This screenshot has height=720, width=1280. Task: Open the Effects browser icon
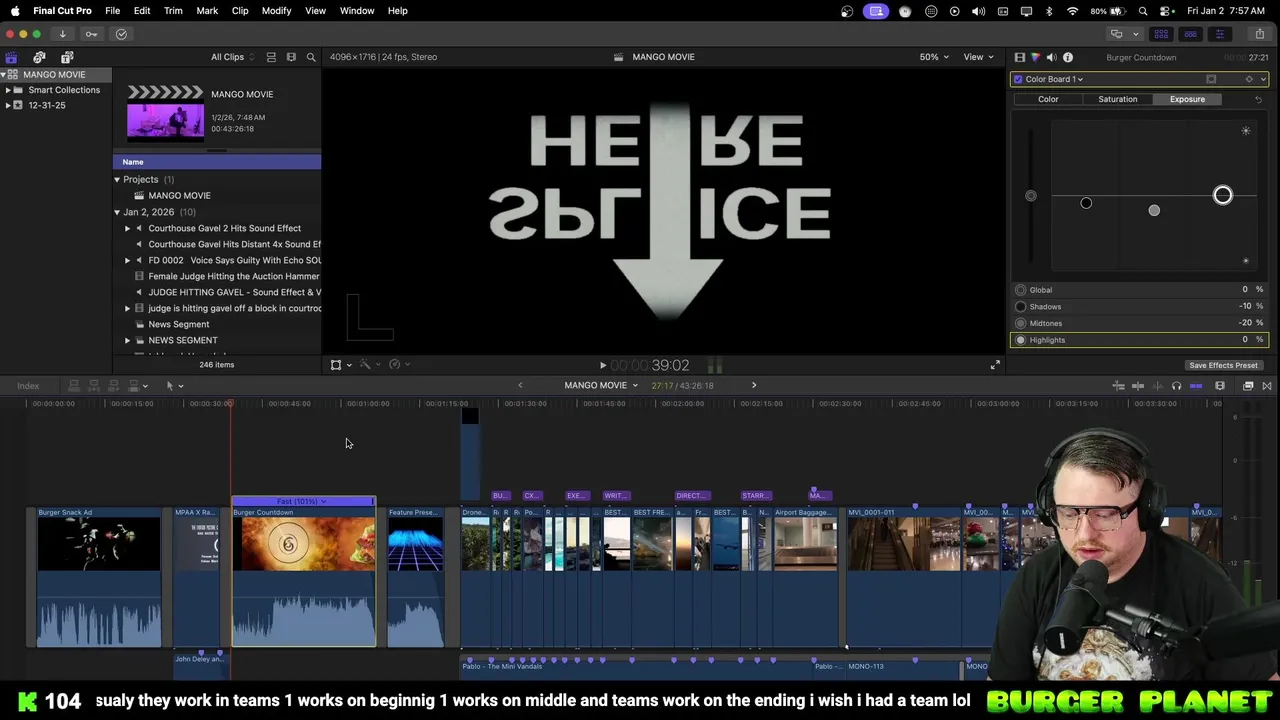coord(1248,385)
